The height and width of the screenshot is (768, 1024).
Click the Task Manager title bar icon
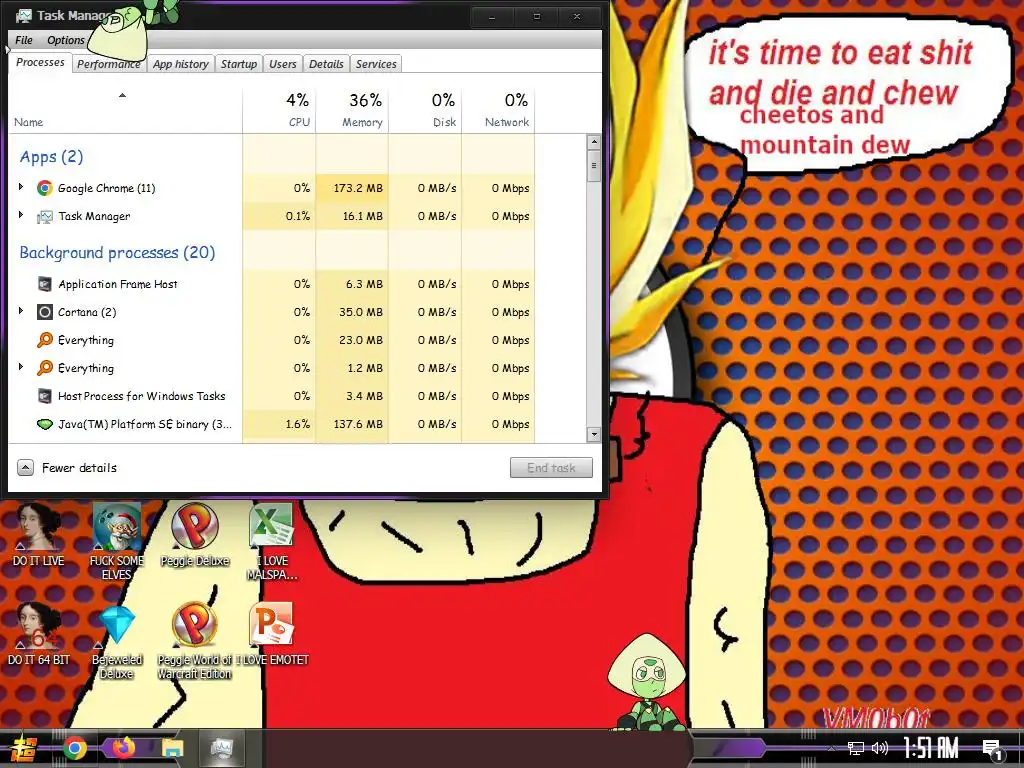(x=24, y=16)
